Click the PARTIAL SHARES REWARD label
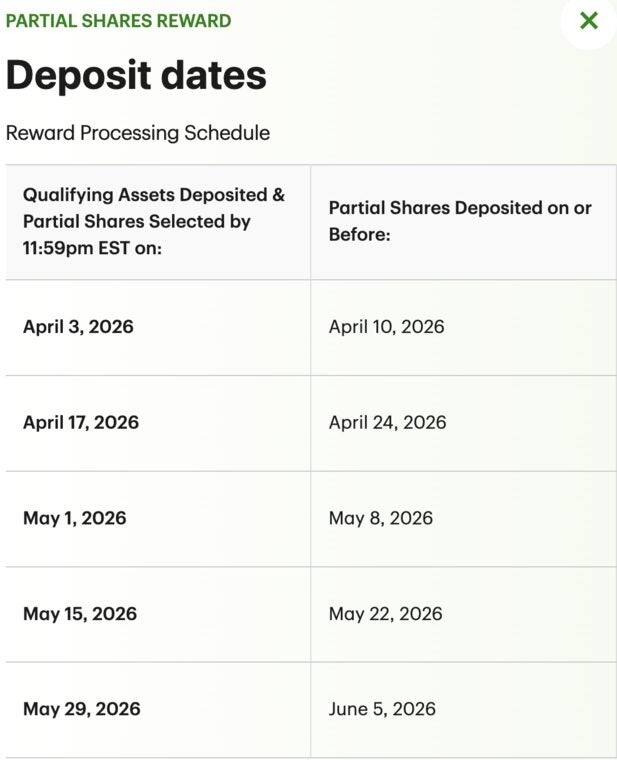The image size is (617, 760). 118,21
